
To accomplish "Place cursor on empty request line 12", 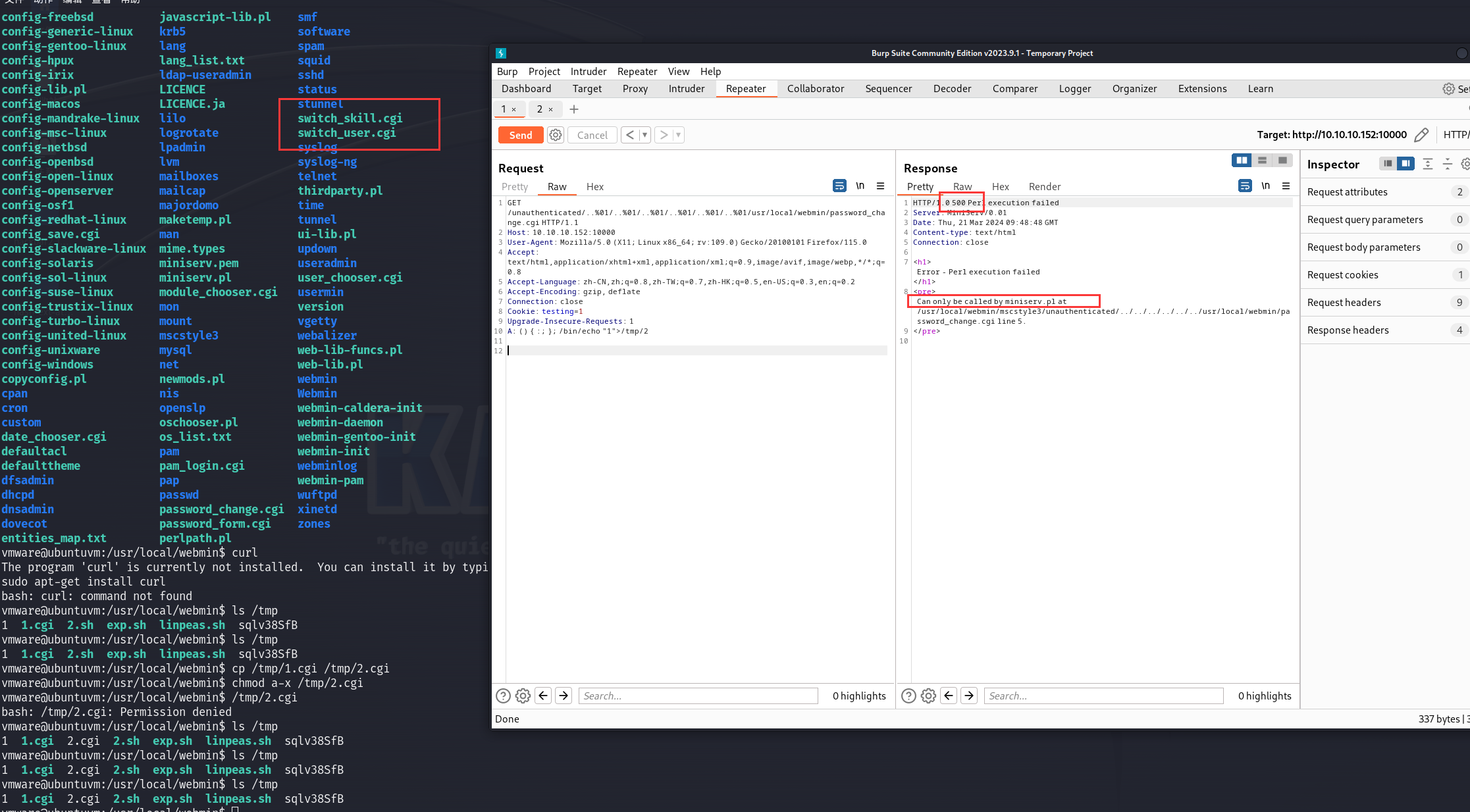I will click(696, 351).
